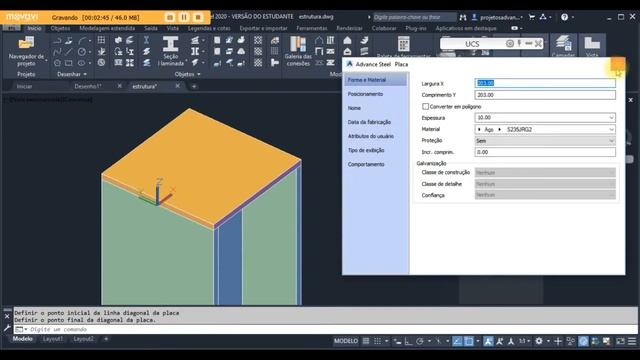Close the command line panel

coord(7,316)
